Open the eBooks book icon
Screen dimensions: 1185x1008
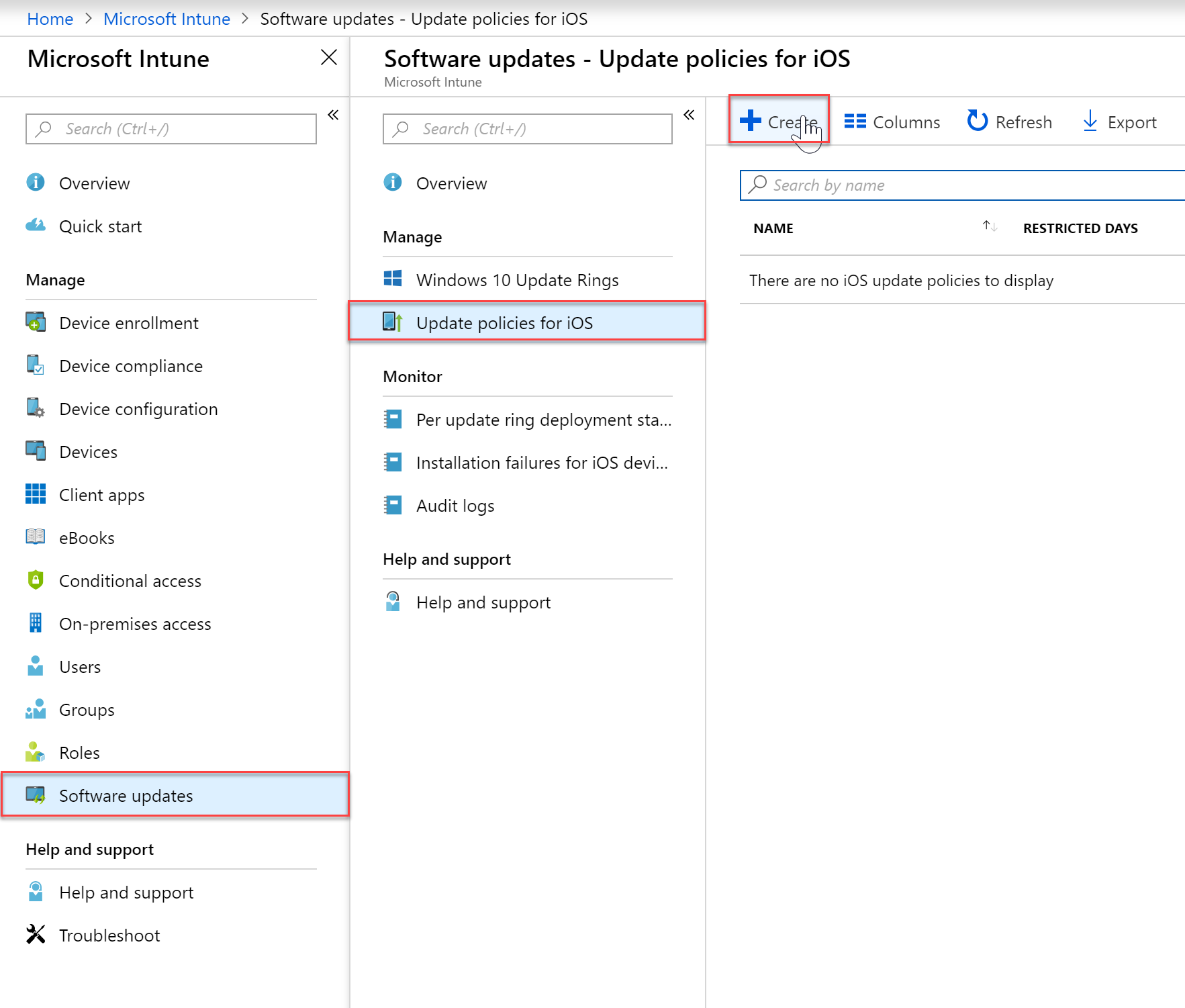point(36,537)
